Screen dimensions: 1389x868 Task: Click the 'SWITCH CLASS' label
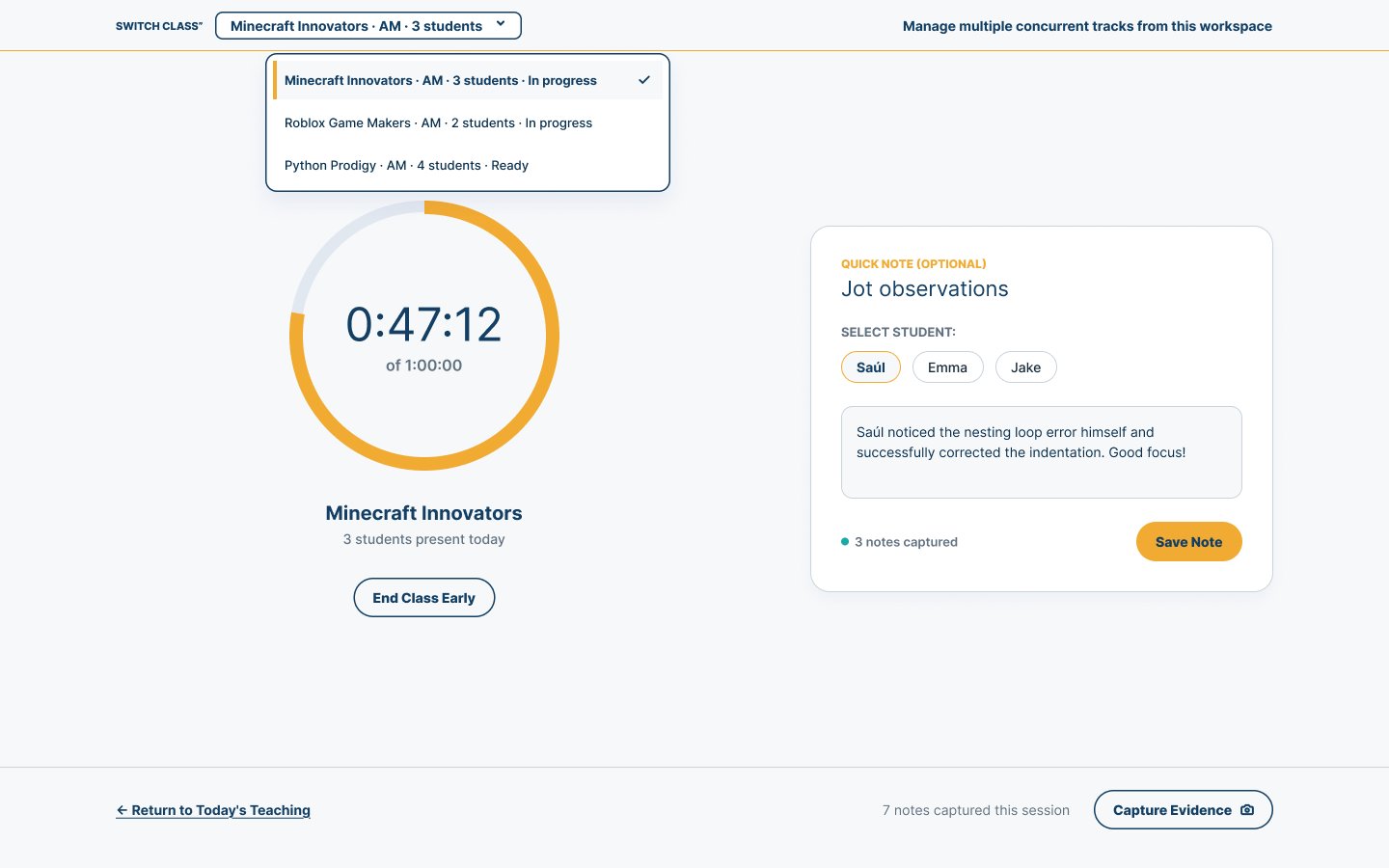(159, 26)
